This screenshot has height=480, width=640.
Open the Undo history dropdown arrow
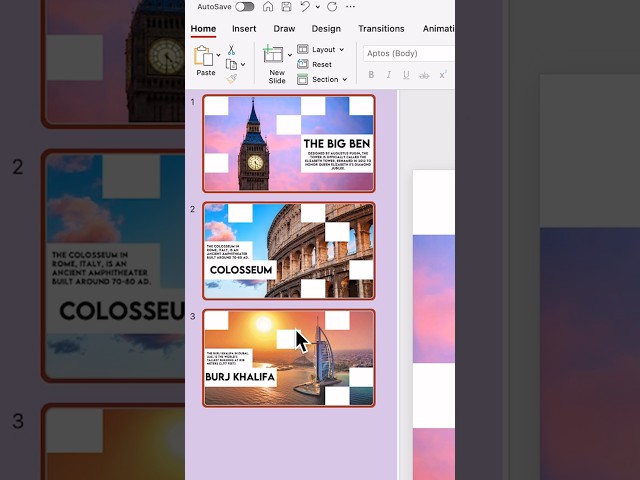[x=318, y=7]
